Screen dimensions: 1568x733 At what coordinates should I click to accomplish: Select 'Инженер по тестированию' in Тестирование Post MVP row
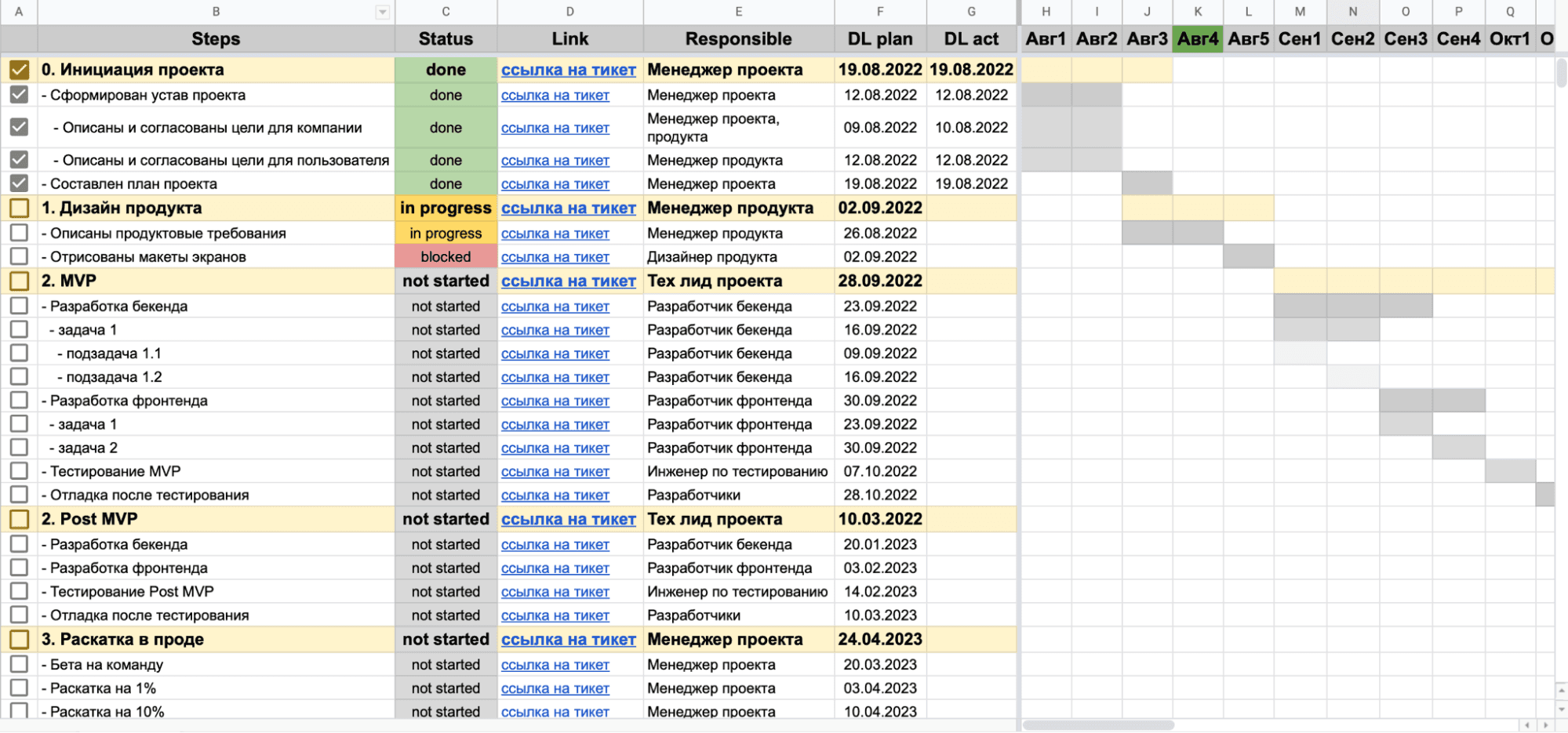739,592
